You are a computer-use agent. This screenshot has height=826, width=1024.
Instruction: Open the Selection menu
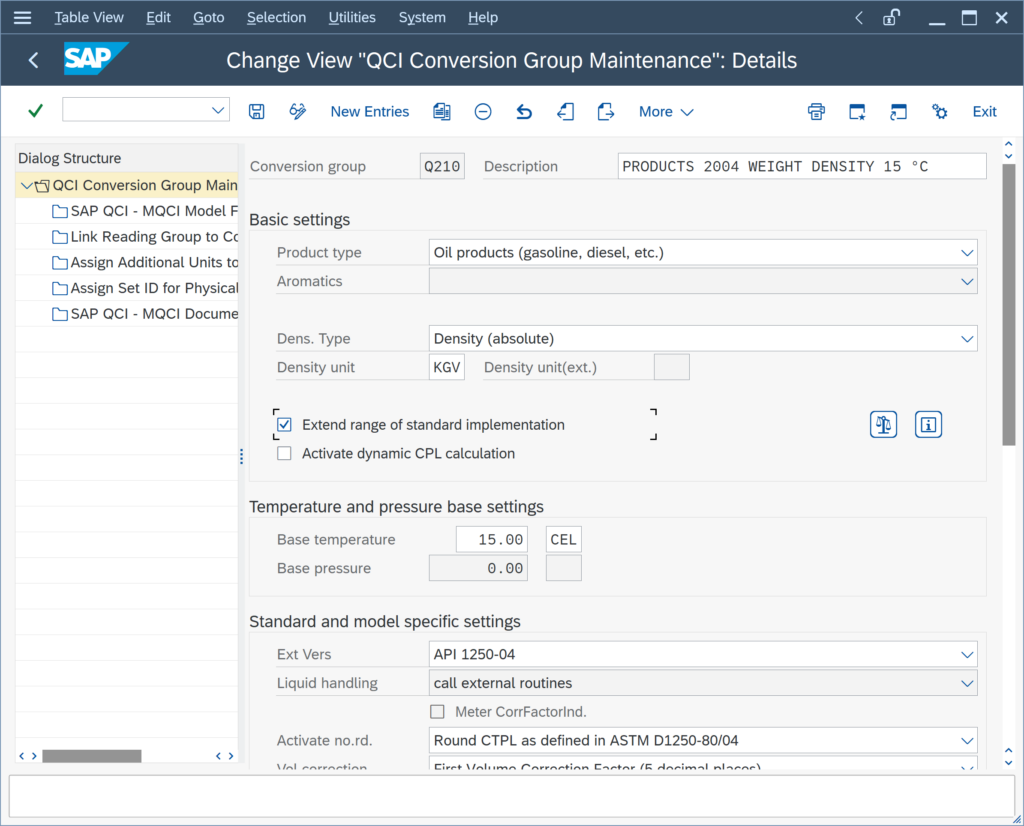click(276, 18)
